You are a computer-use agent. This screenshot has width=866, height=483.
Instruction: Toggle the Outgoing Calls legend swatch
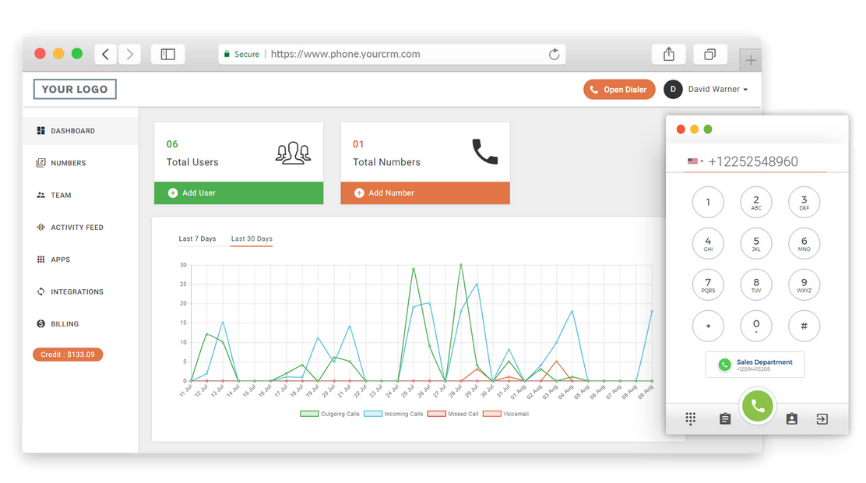click(309, 413)
